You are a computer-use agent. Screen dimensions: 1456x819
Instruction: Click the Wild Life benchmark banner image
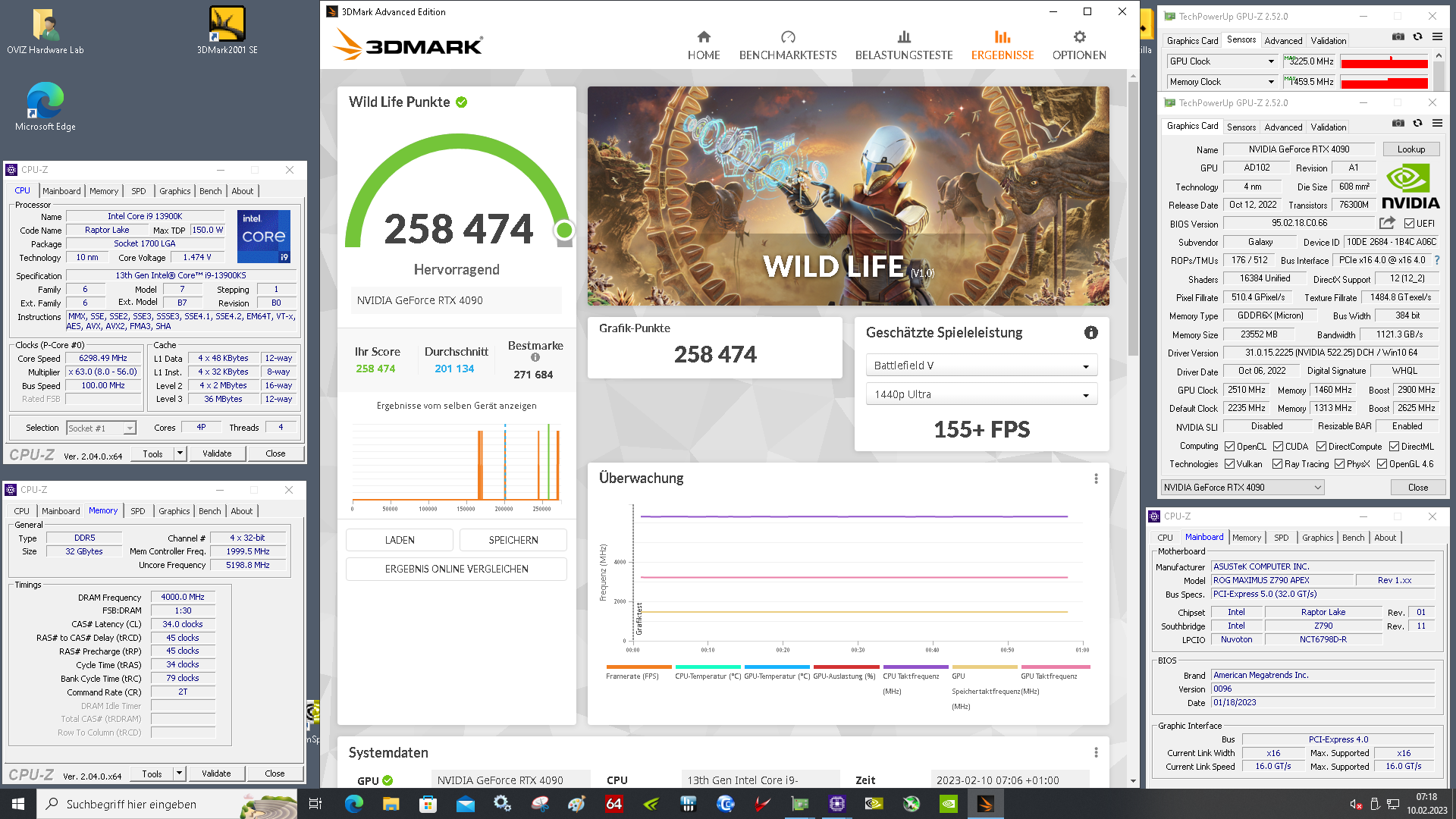(848, 196)
